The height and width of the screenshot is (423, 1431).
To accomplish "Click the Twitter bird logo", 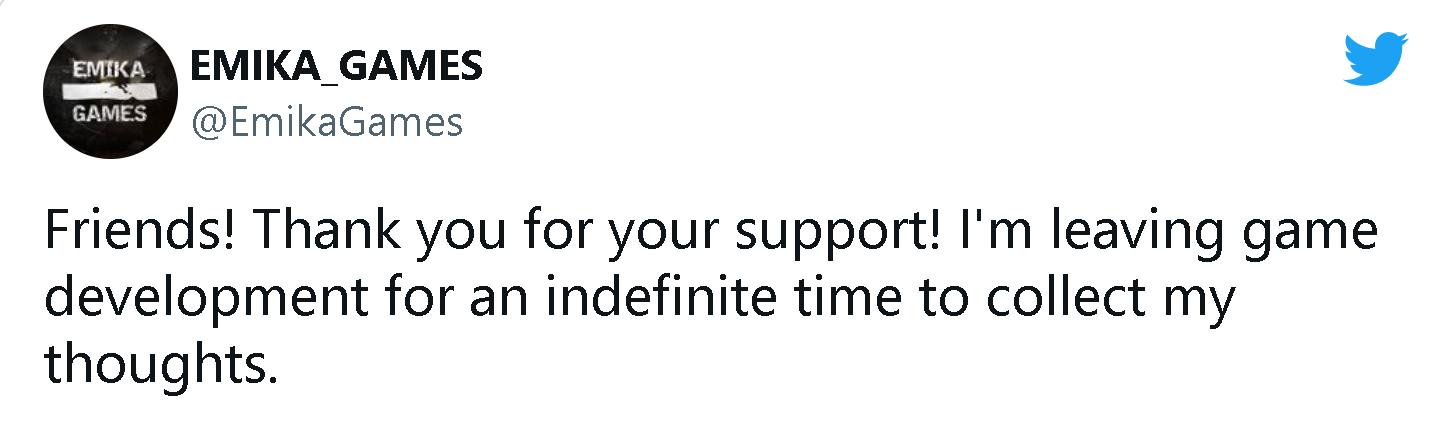I will 1376,60.
